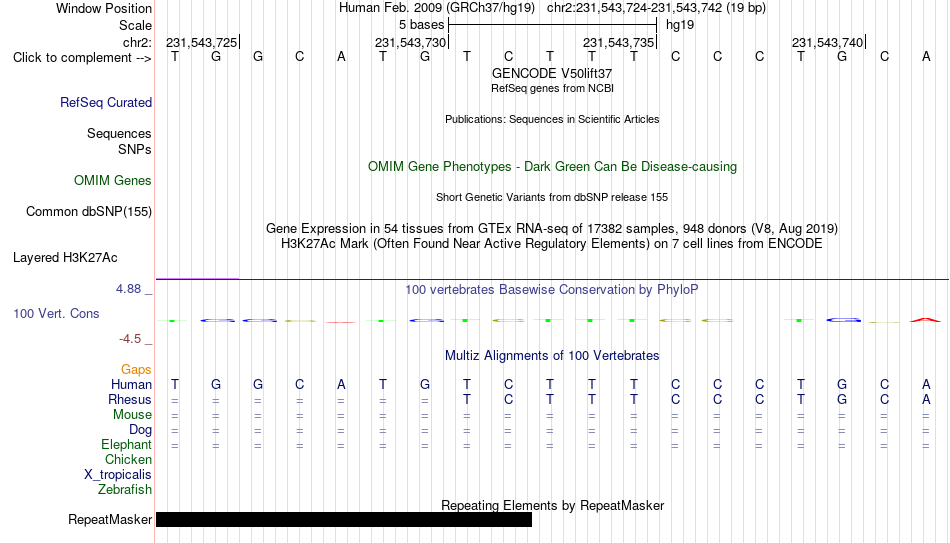The width and height of the screenshot is (950, 543).
Task: Click the 'Human Feb. 2009 (GRCh37/hg19)' position title
Action: coord(437,8)
